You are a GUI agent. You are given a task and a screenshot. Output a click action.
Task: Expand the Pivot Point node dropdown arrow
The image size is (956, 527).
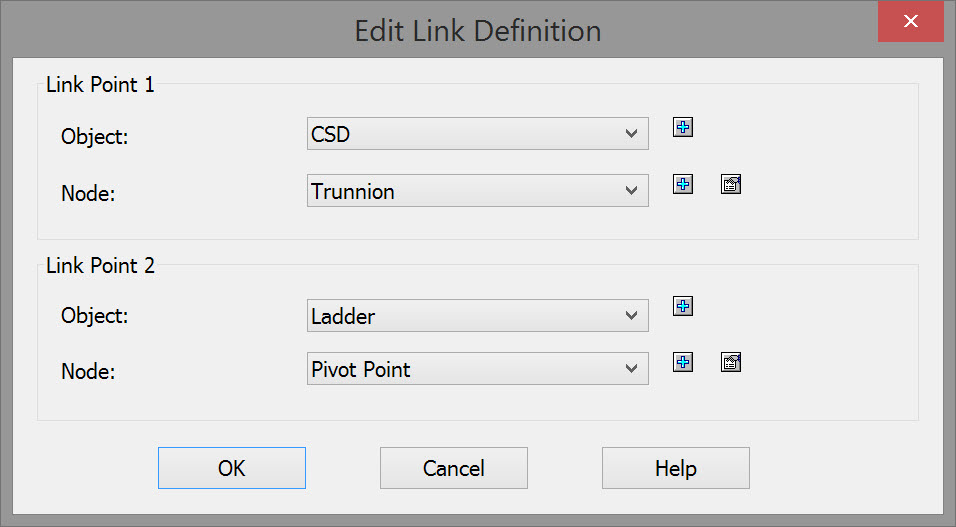[x=630, y=369]
